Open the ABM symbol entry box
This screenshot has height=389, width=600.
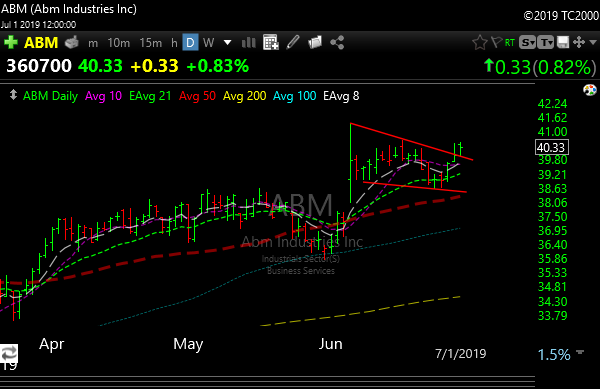click(x=41, y=42)
